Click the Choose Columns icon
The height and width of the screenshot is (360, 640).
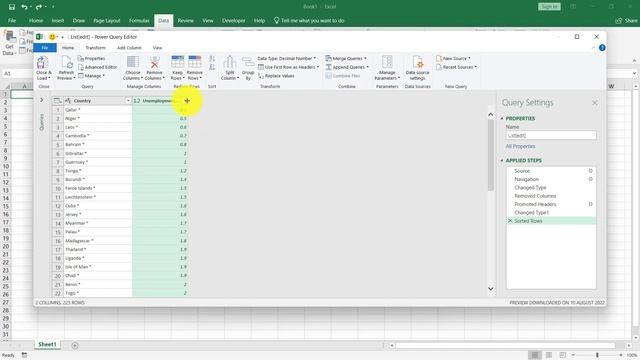(x=133, y=62)
